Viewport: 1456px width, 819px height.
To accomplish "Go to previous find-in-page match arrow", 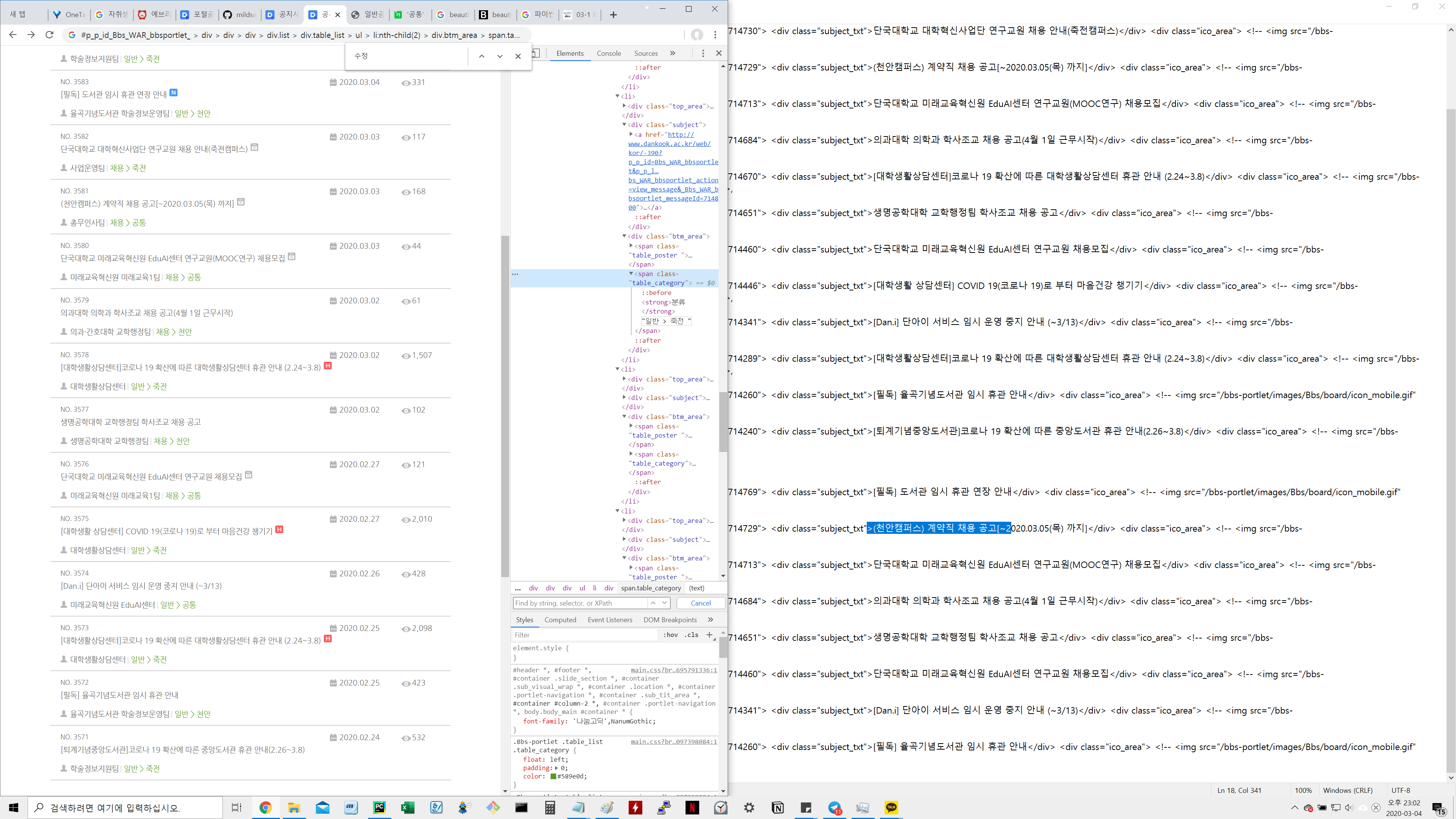I will pos(481,56).
